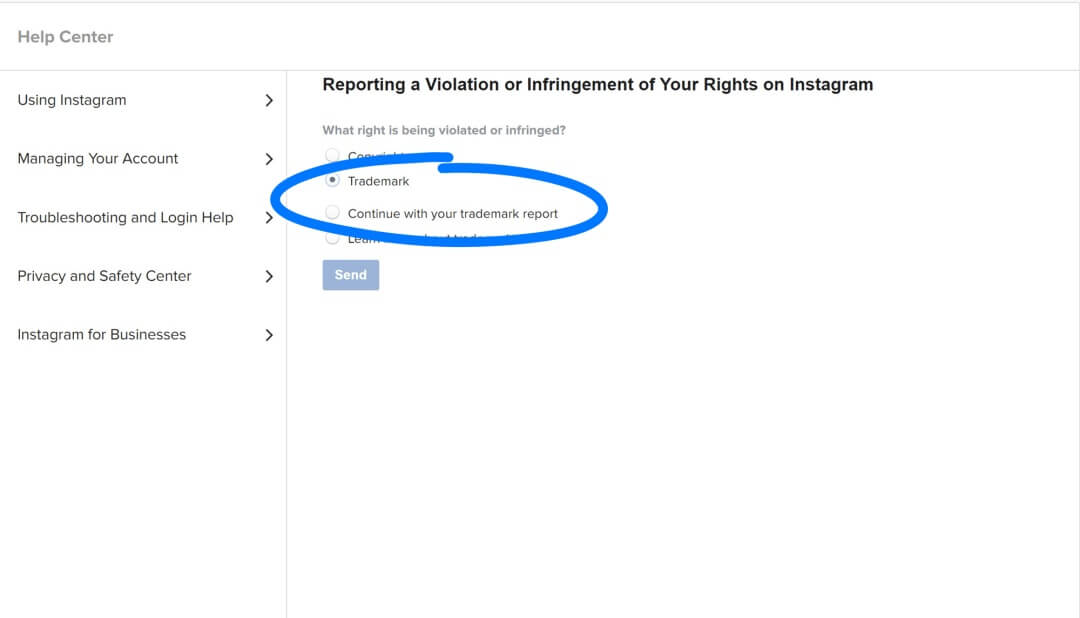
Task: Open the Help Center home link
Action: (65, 37)
